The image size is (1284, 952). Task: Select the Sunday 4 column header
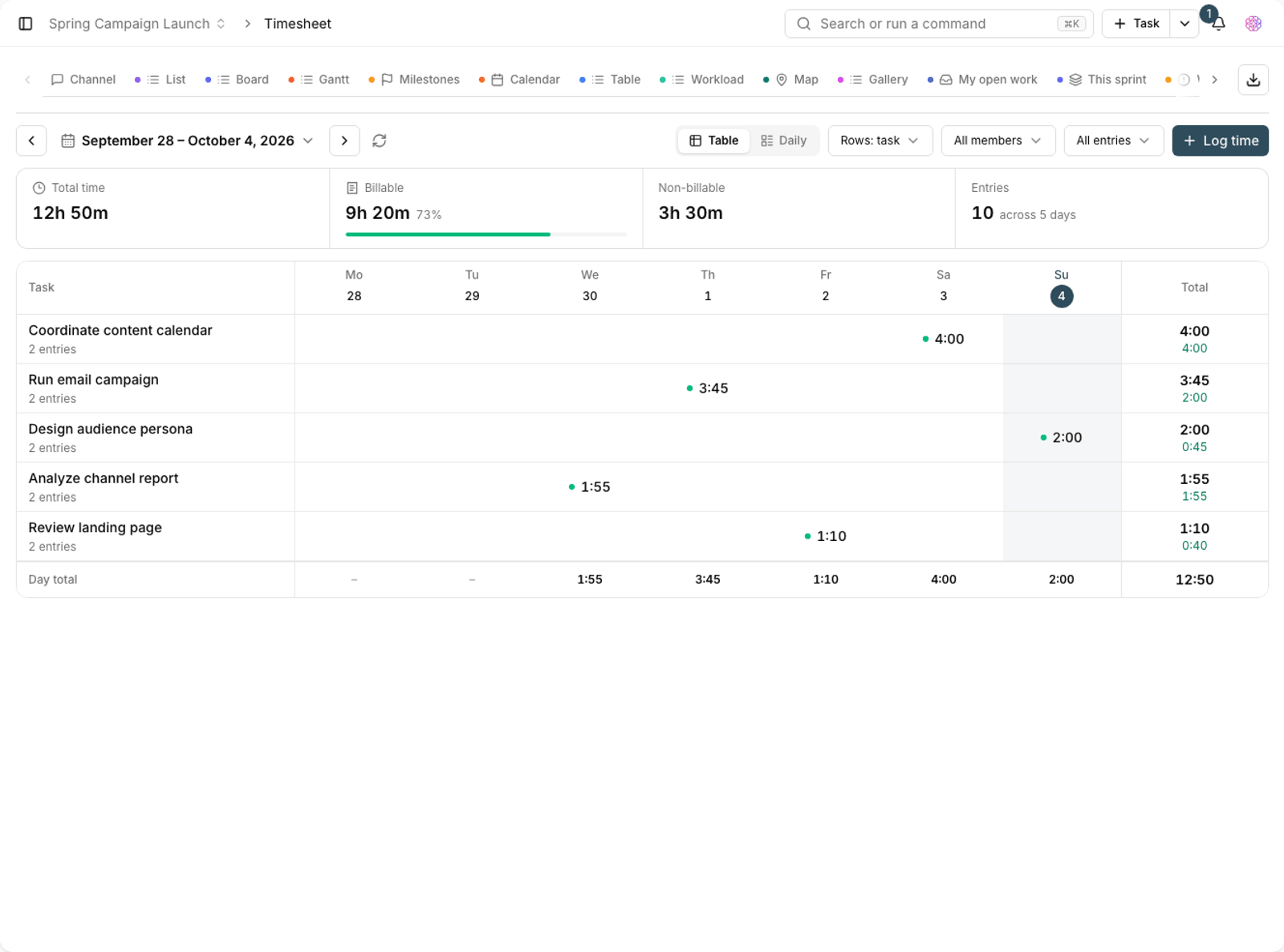coord(1061,287)
